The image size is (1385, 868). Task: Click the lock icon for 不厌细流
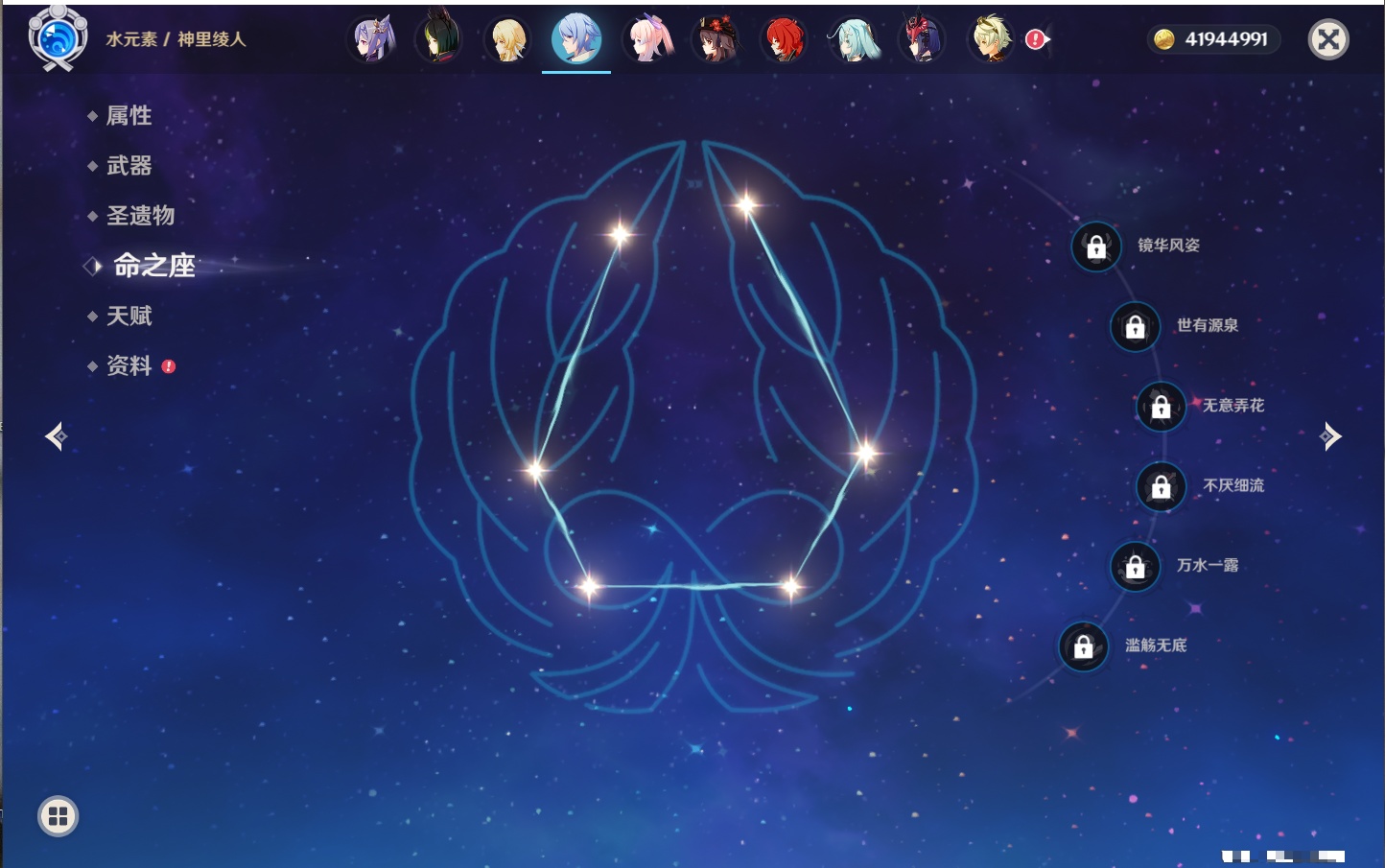tap(1161, 487)
